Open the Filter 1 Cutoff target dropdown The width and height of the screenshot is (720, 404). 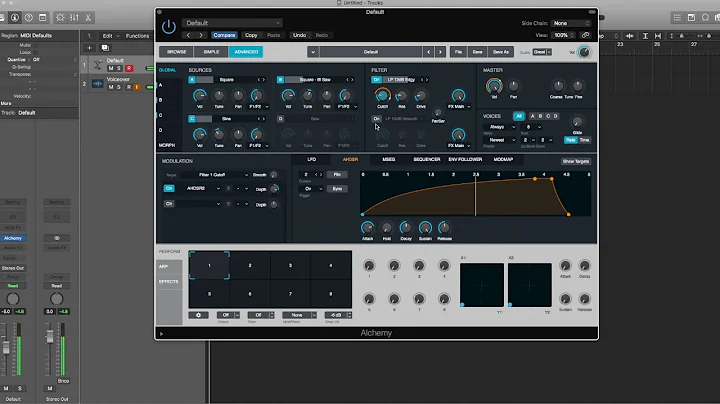click(216, 175)
